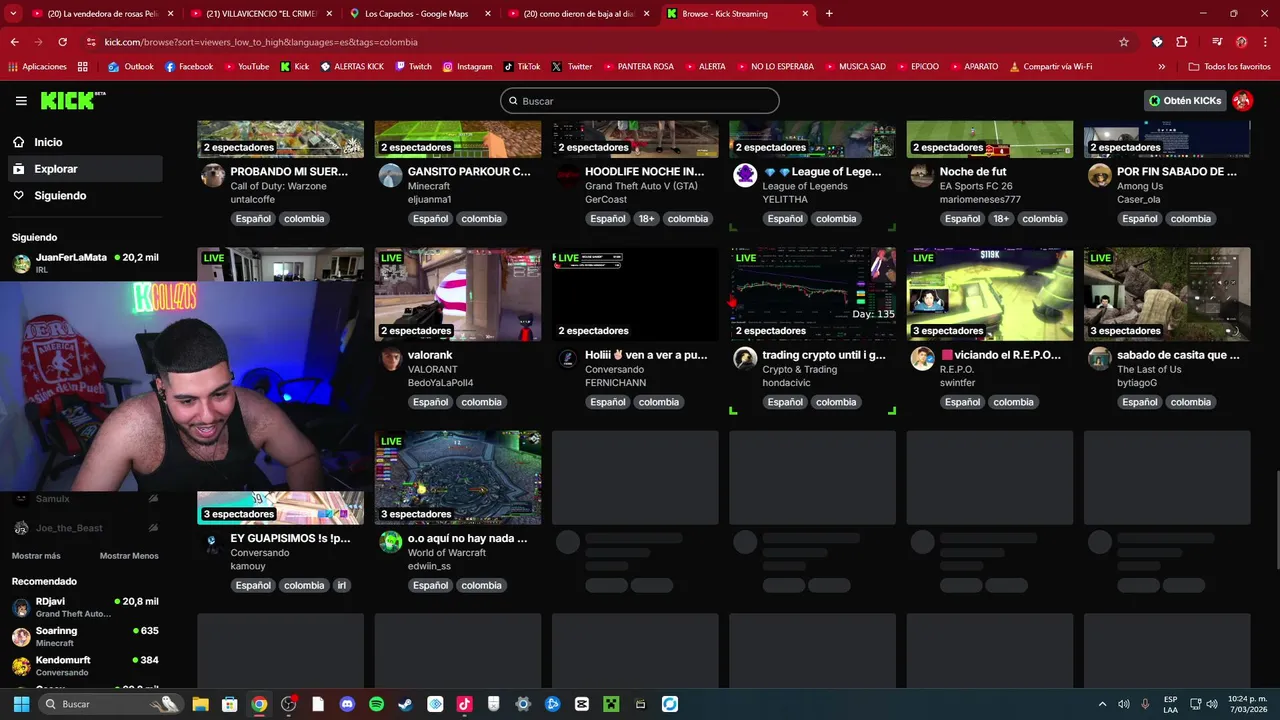Click the untalcoffe channel avatar
Screen dimensions: 1280x720
click(212, 176)
